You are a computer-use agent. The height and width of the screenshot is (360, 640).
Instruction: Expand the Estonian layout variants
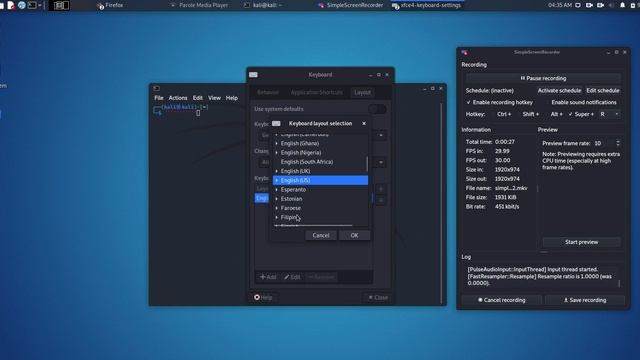click(277, 199)
